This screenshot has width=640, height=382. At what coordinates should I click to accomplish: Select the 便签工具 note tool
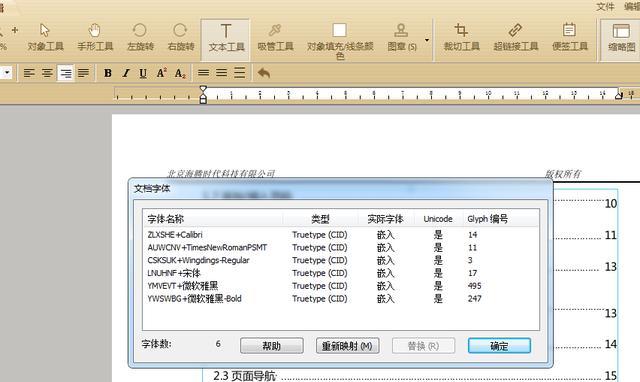point(570,38)
